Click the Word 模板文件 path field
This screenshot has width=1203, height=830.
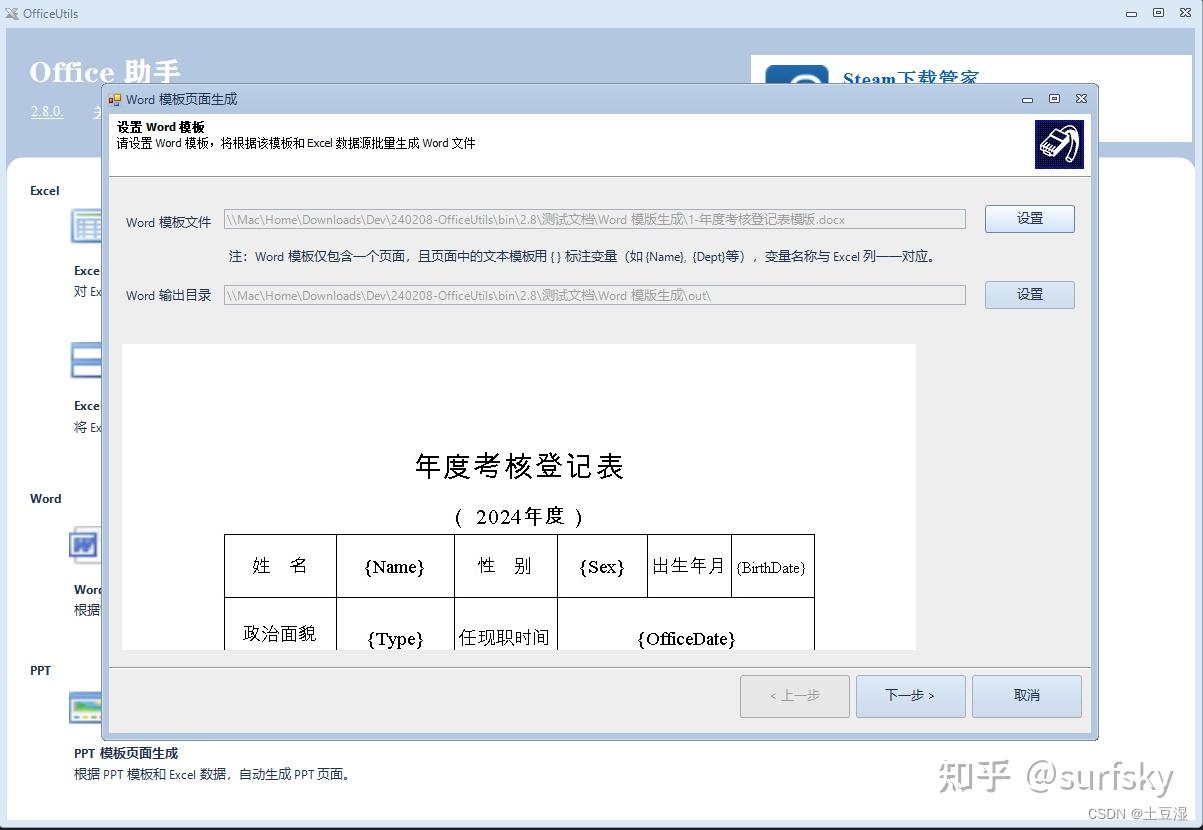[595, 219]
